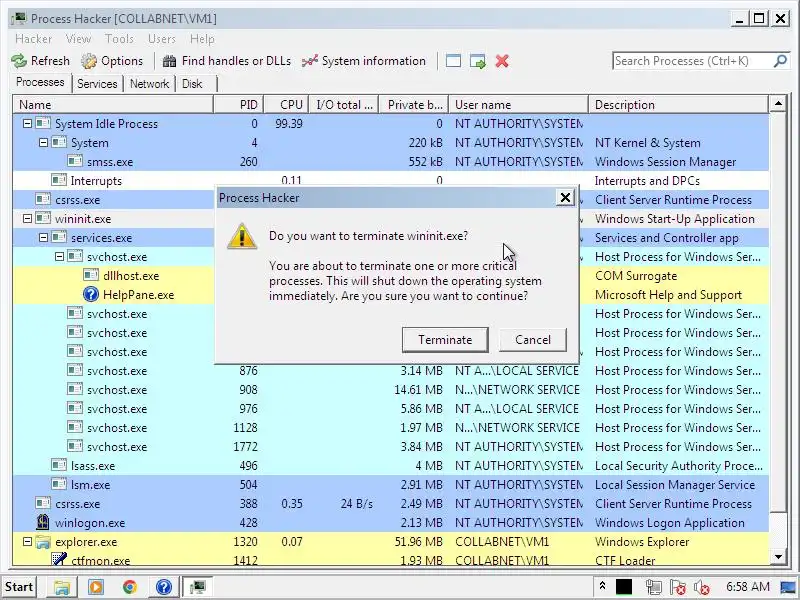Collapse the services.exe tree node
This screenshot has width=800, height=600.
[44, 237]
